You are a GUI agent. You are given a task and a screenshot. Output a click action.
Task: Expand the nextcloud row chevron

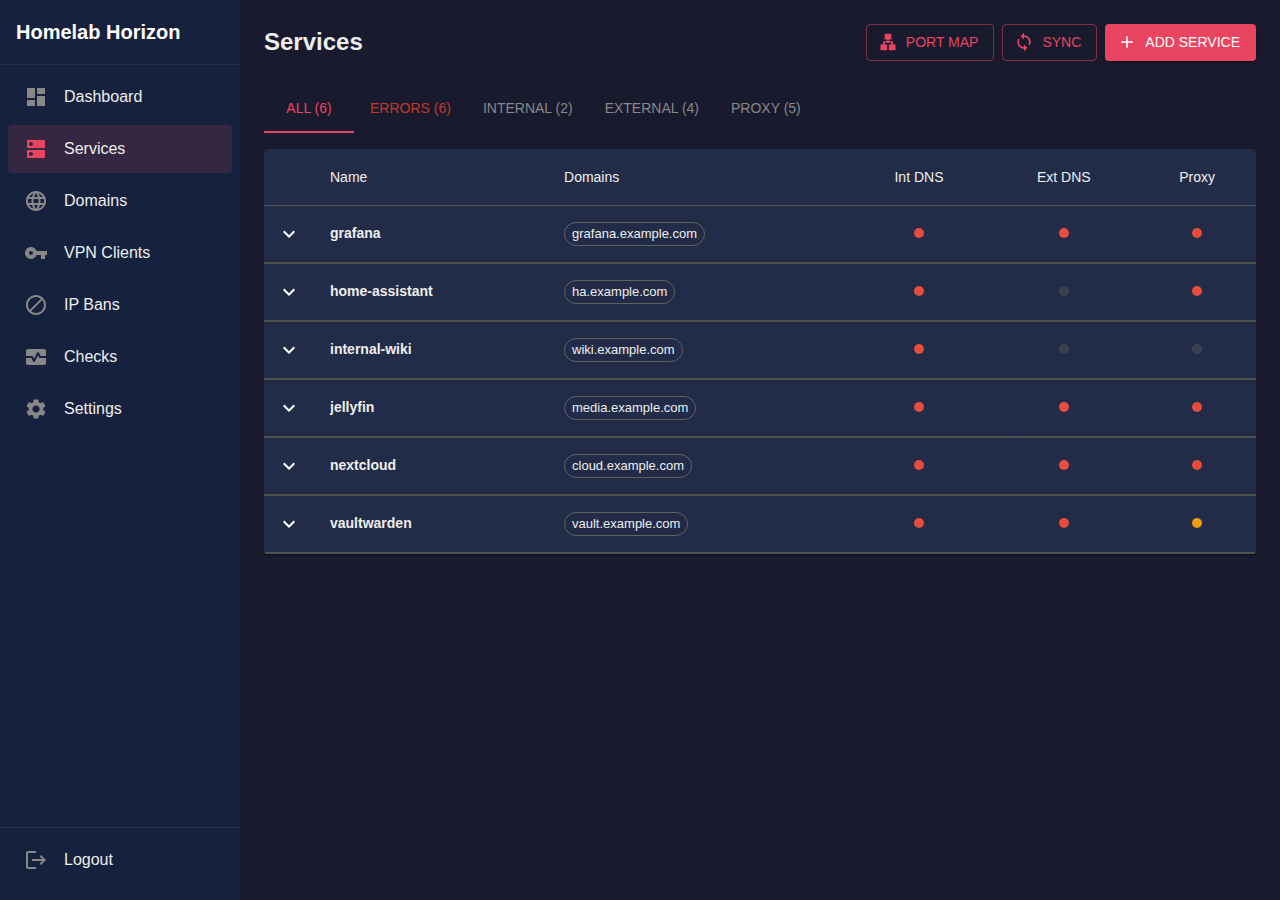289,466
